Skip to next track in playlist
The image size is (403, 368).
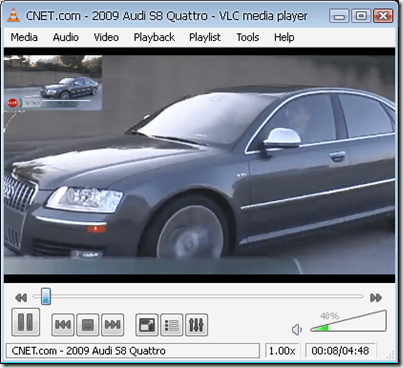[x=113, y=324]
